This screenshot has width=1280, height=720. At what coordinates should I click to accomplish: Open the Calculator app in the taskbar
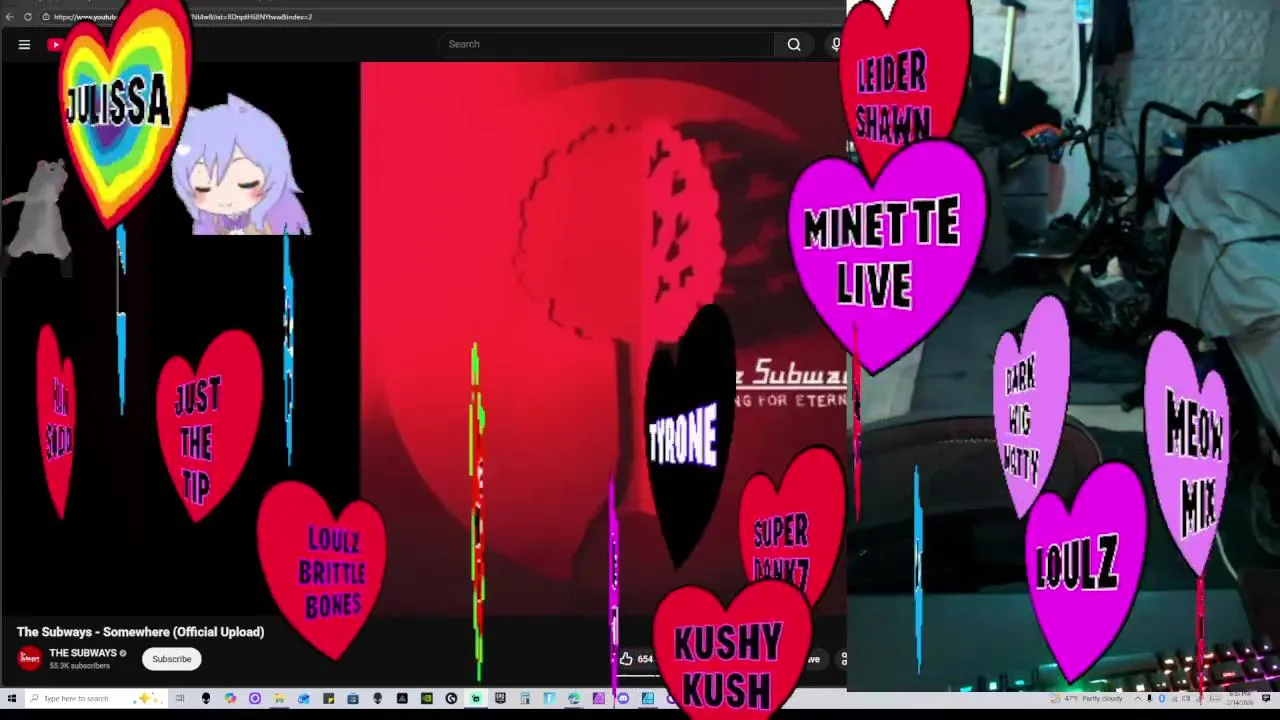(x=525, y=698)
